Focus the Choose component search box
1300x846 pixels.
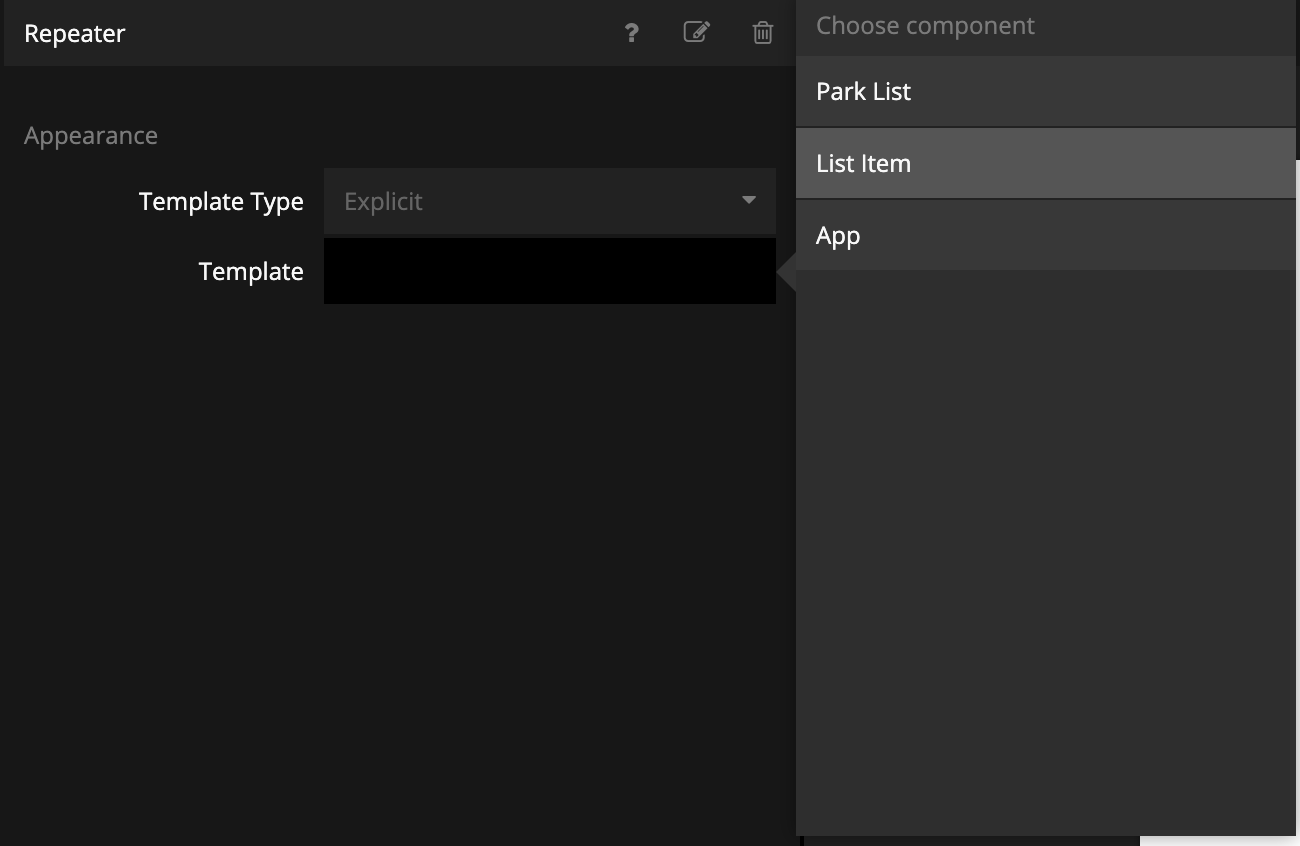1045,26
